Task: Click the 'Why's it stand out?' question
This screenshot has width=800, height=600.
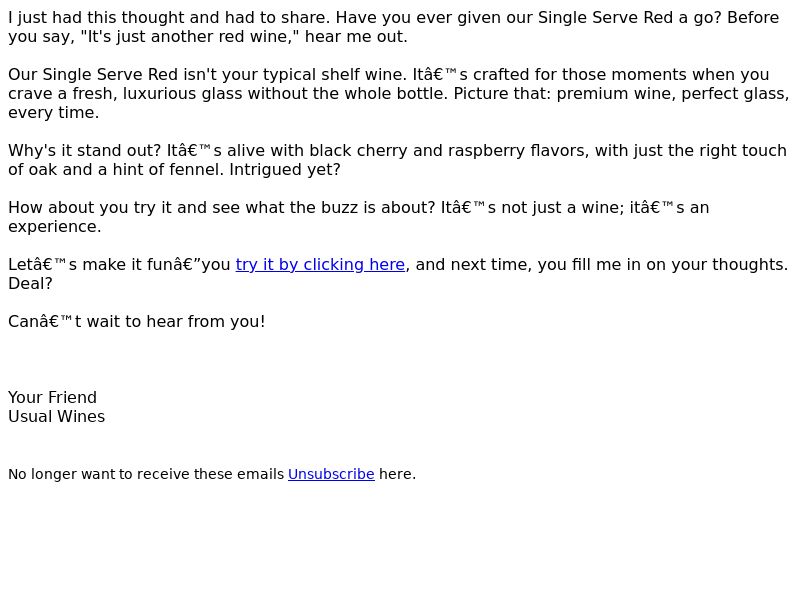Action: (x=85, y=151)
